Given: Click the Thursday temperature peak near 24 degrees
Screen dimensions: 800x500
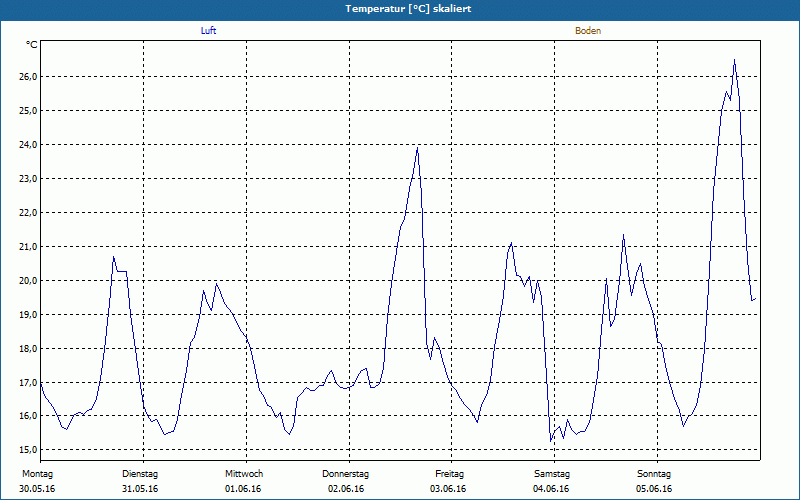Looking at the screenshot, I should click(x=417, y=148).
